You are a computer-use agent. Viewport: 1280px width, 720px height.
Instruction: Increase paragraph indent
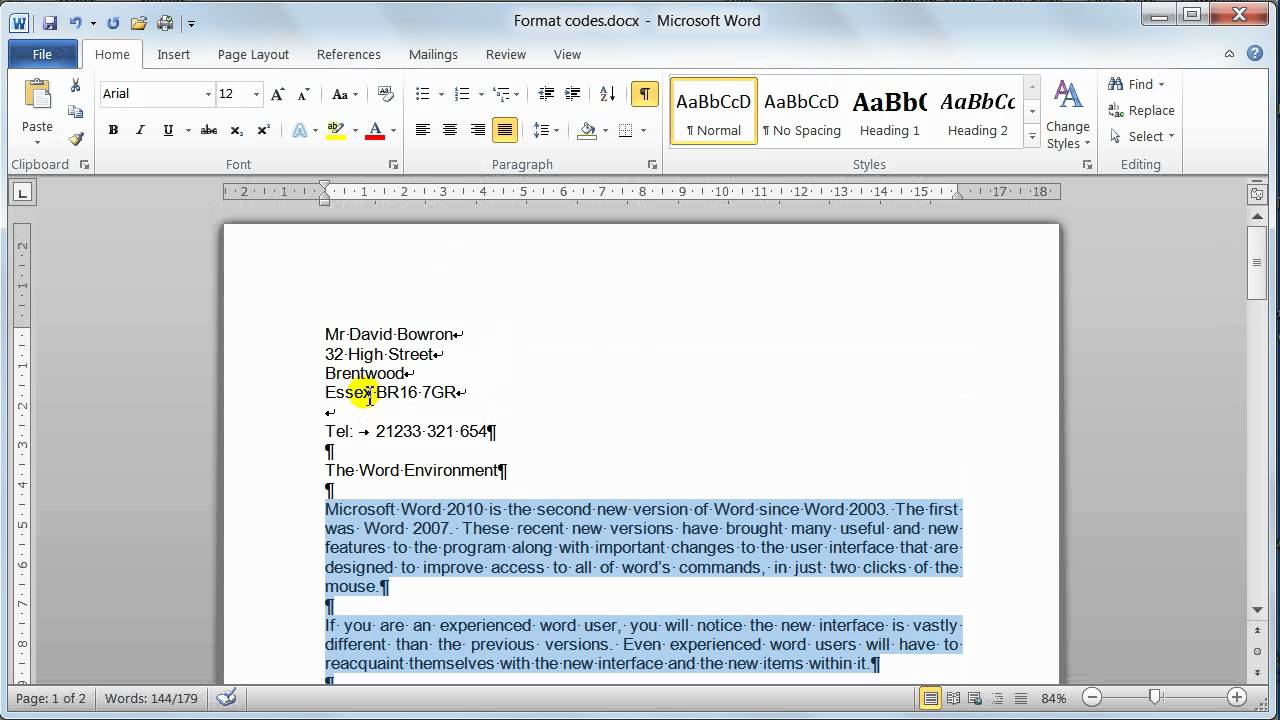[x=572, y=94]
